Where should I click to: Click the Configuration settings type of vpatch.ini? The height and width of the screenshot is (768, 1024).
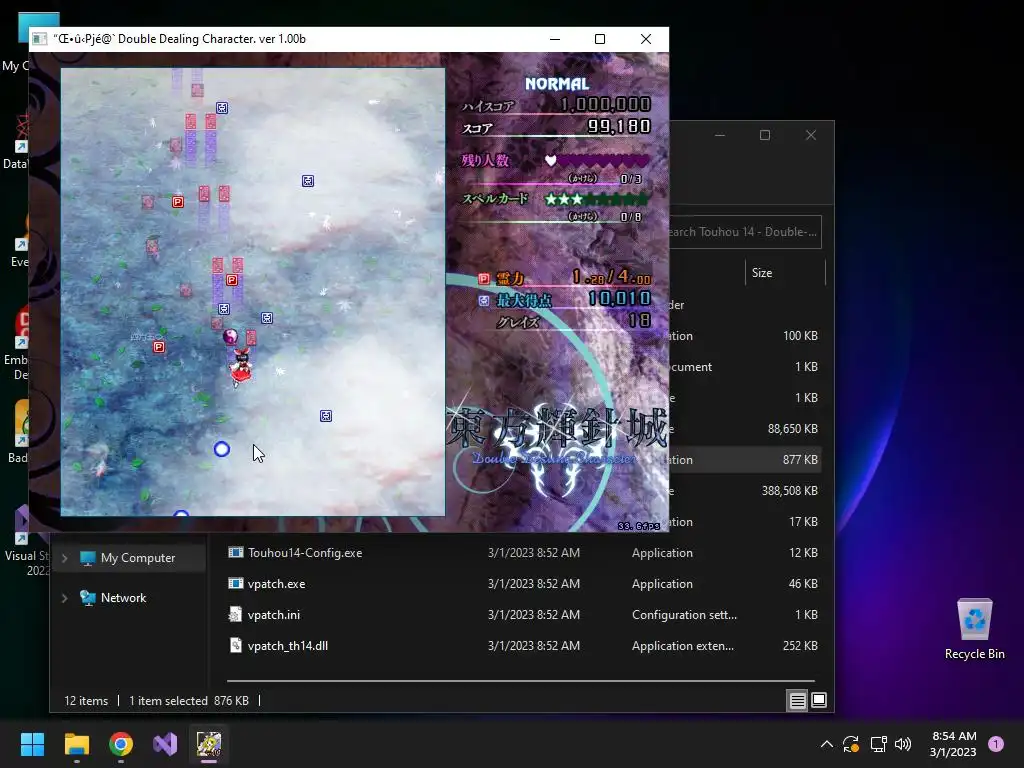coord(684,615)
